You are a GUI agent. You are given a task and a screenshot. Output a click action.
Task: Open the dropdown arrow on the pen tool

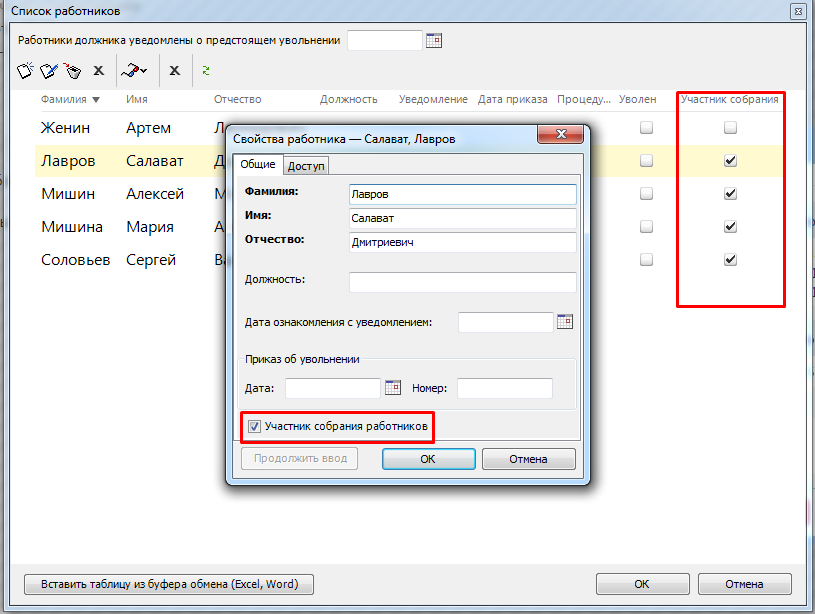144,71
